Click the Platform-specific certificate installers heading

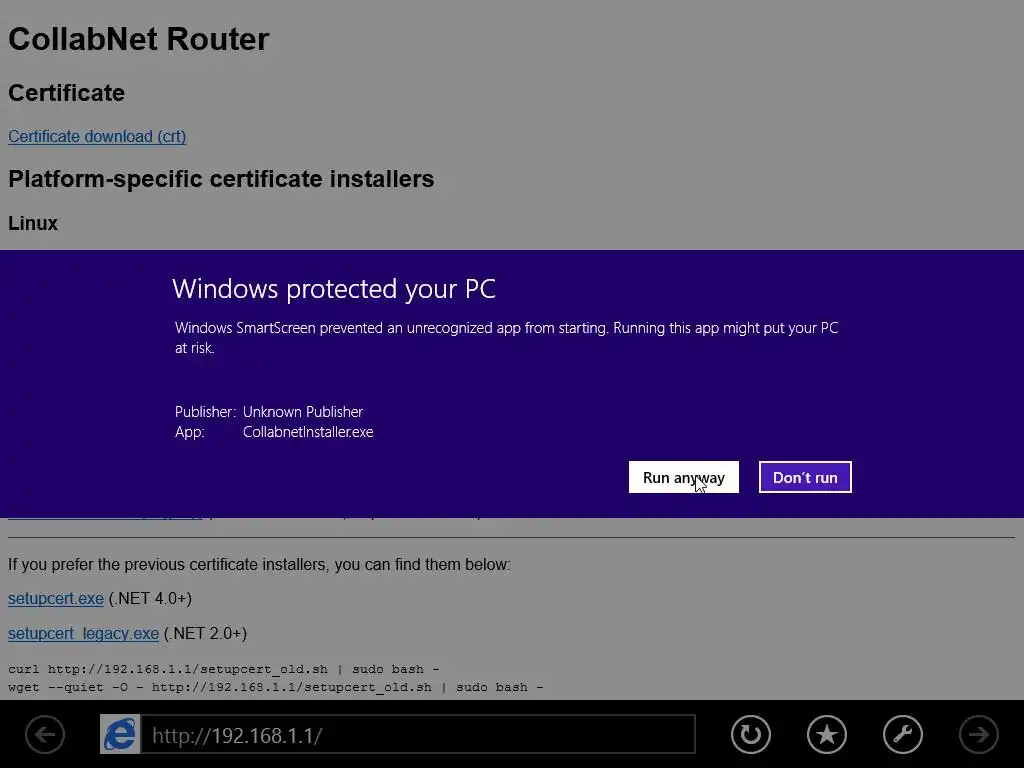(221, 179)
